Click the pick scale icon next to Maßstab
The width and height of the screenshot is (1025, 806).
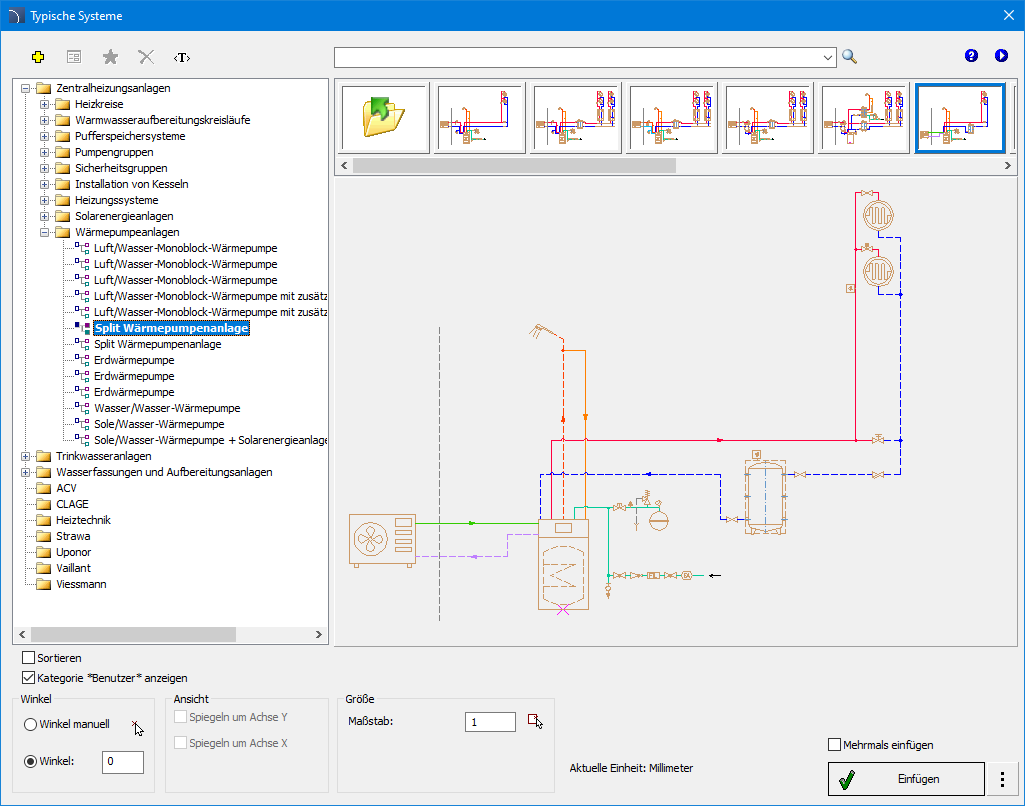535,721
